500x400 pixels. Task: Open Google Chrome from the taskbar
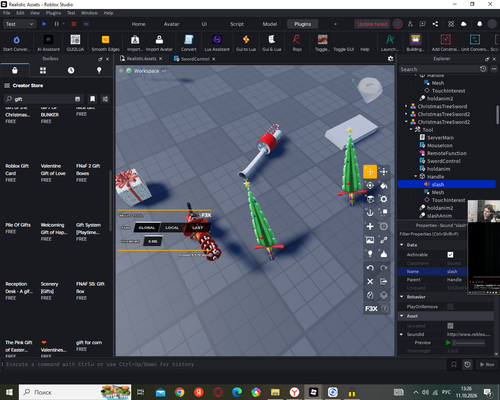(179, 392)
